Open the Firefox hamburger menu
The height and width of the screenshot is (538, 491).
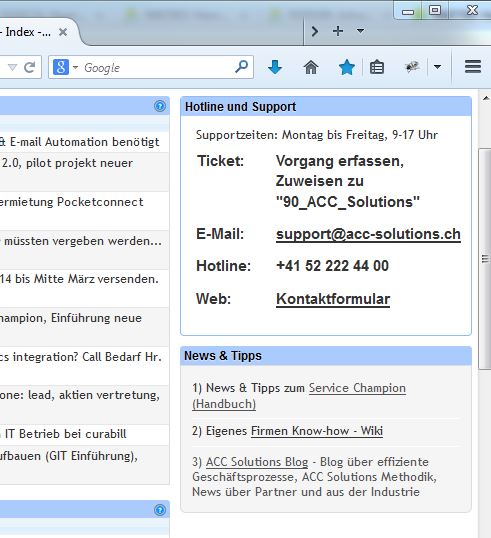473,67
